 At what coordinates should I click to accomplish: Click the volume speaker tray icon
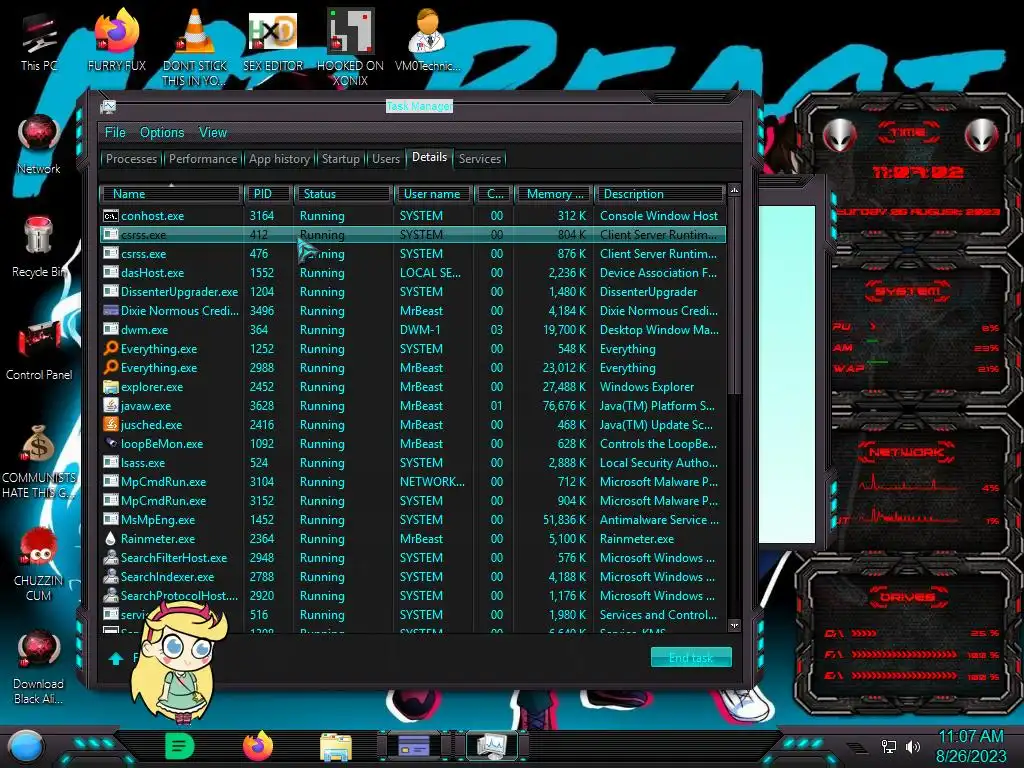point(912,746)
